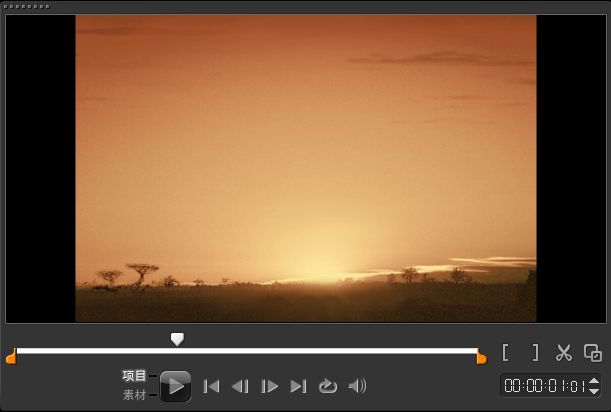The width and height of the screenshot is (611, 412).
Task: Enlarge the preview window icon
Action: click(x=593, y=353)
